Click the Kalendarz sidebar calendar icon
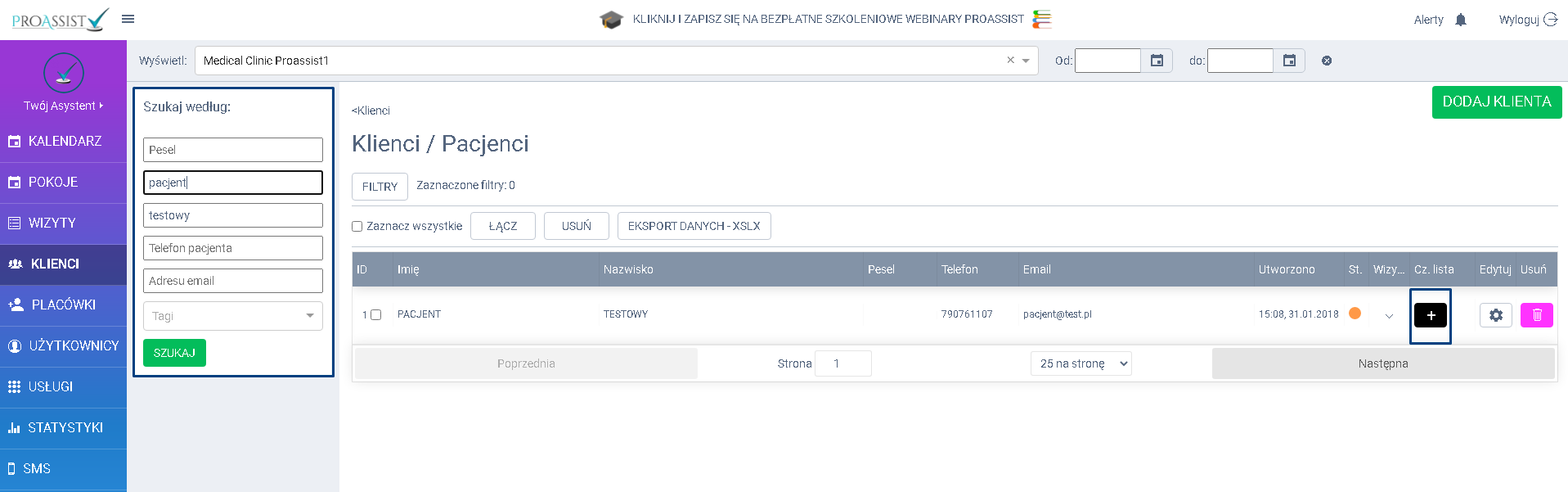 [14, 142]
